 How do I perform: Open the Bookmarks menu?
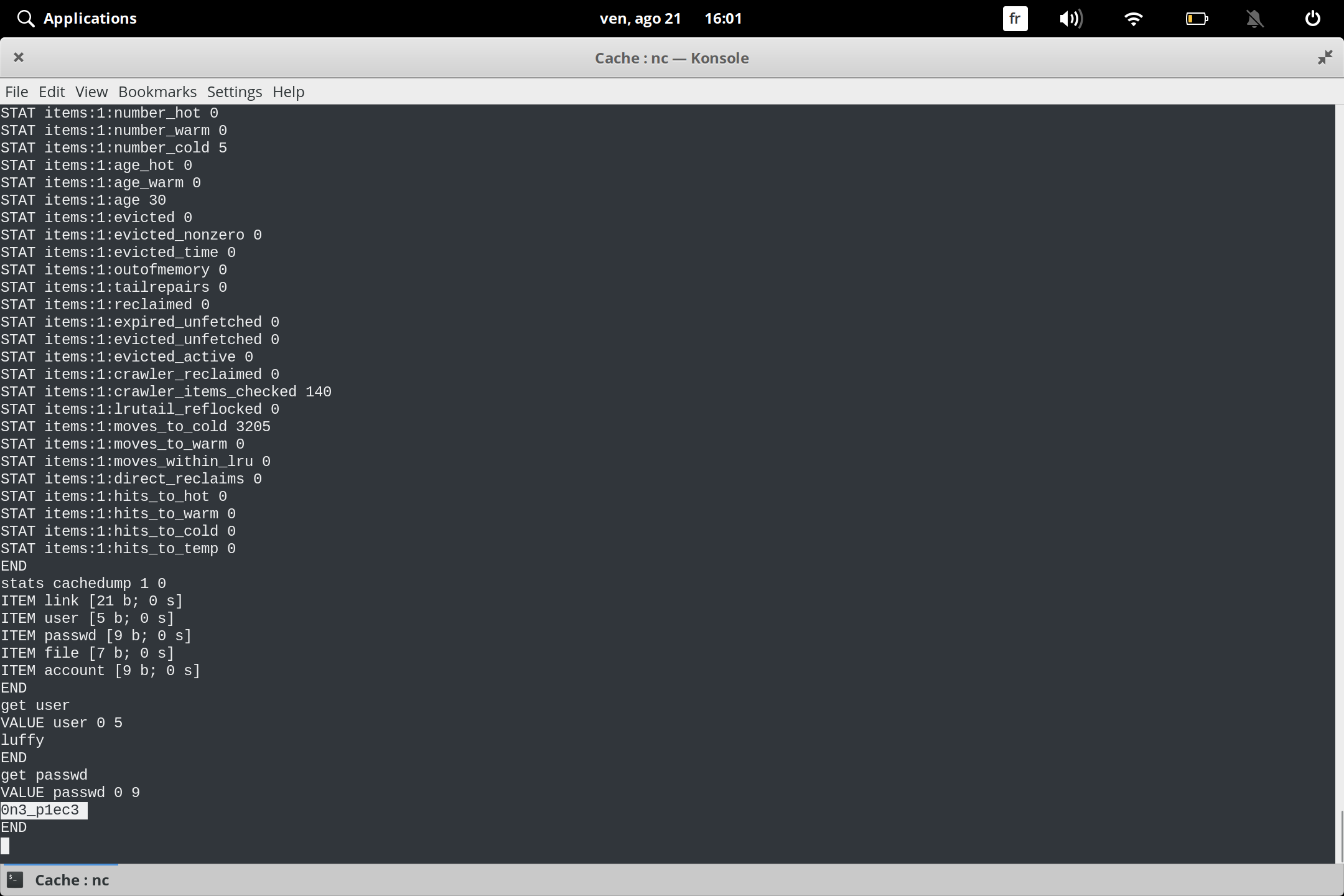click(x=157, y=91)
